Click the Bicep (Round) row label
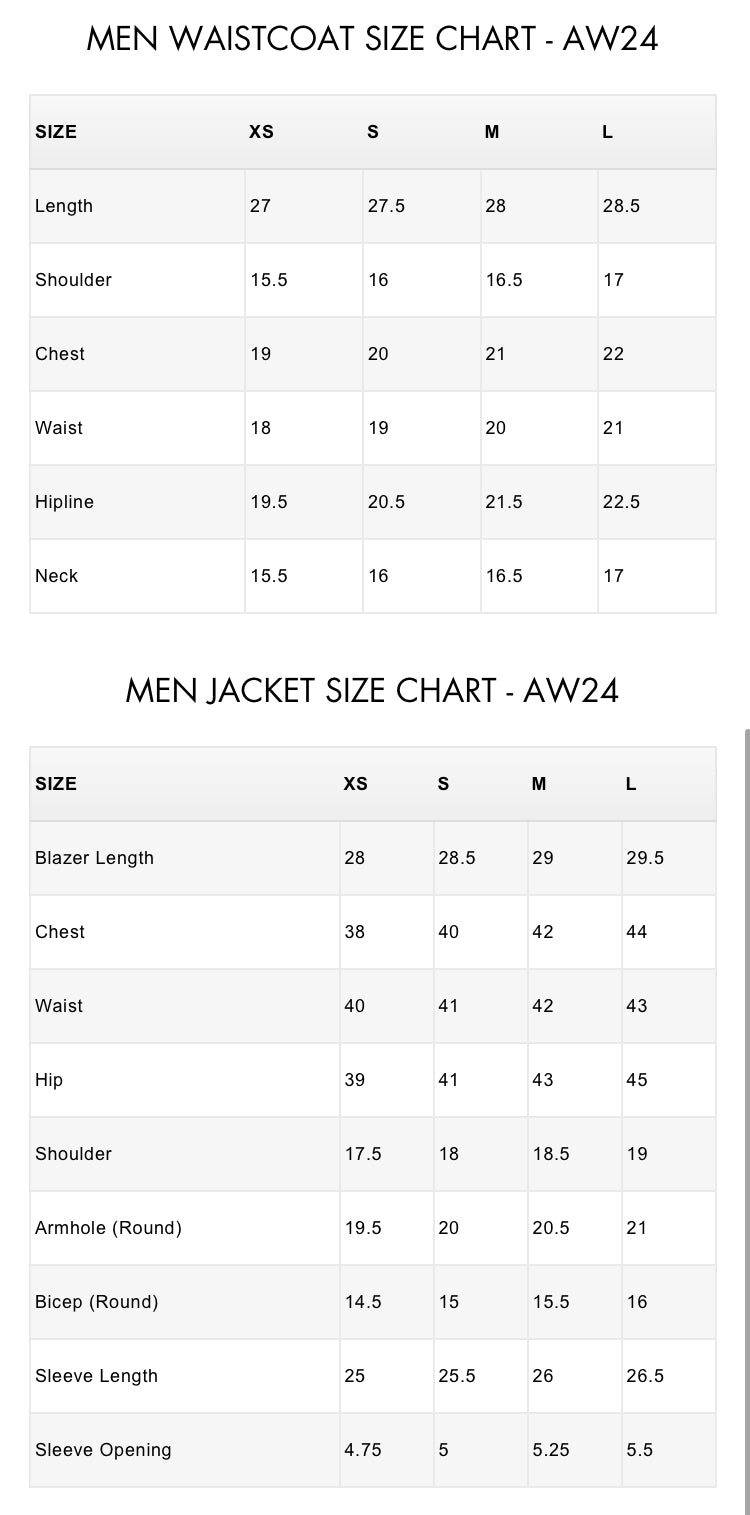This screenshot has width=750, height=1515. 97,1302
